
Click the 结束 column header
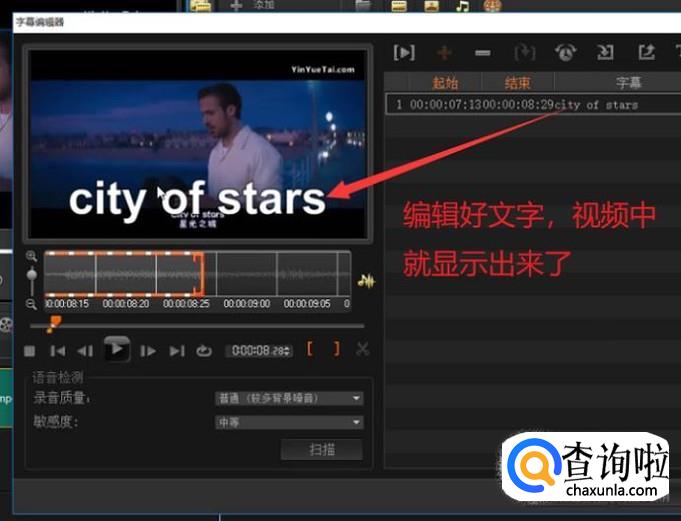click(518, 82)
